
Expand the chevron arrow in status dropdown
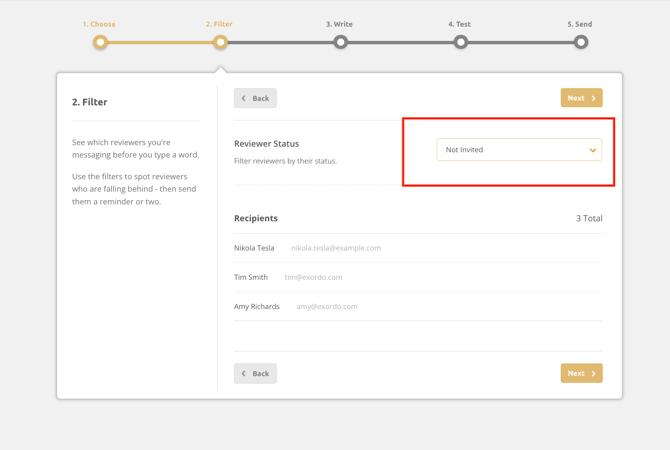pos(592,150)
